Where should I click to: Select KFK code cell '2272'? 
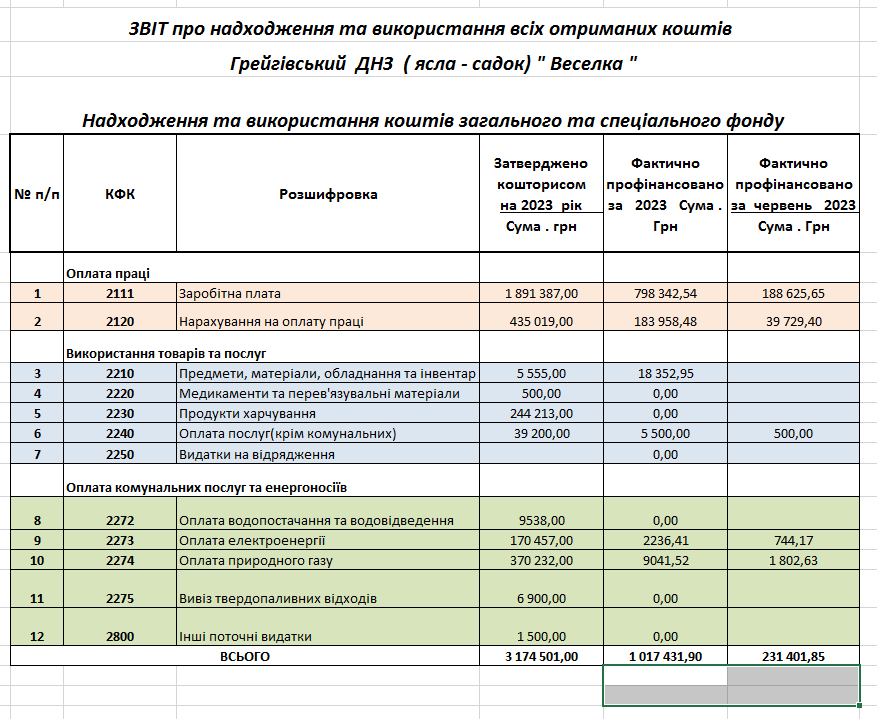(120, 513)
